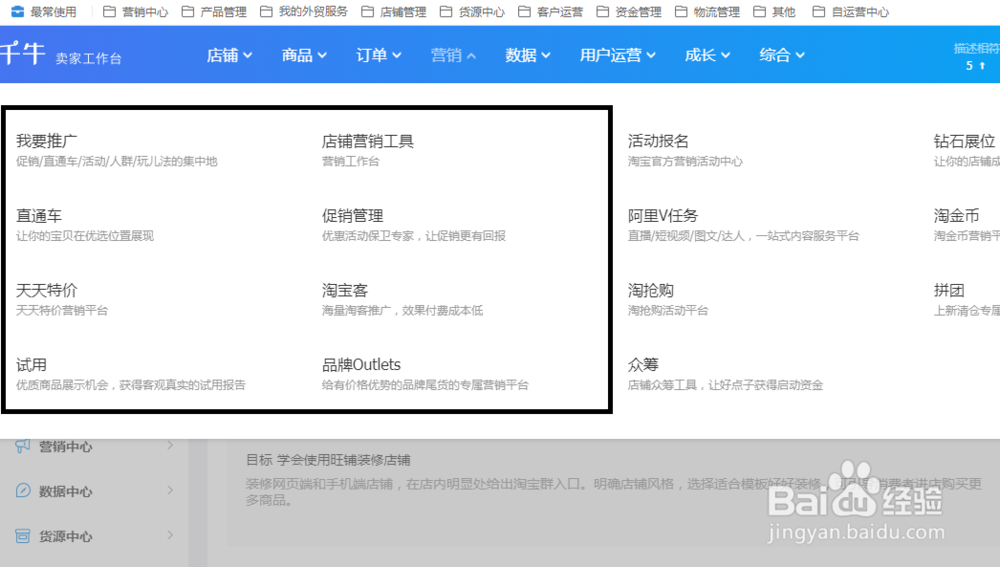Click the 描述相符 score in the header
Viewport: 1000px width, 567px height.
pyautogui.click(x=976, y=57)
